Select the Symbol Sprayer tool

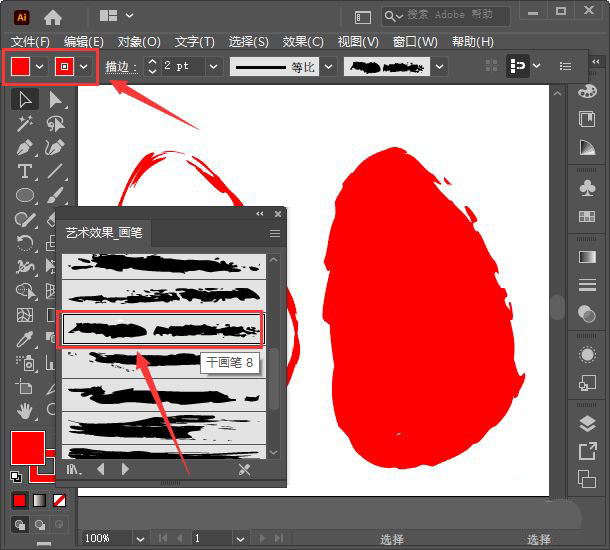(25, 363)
